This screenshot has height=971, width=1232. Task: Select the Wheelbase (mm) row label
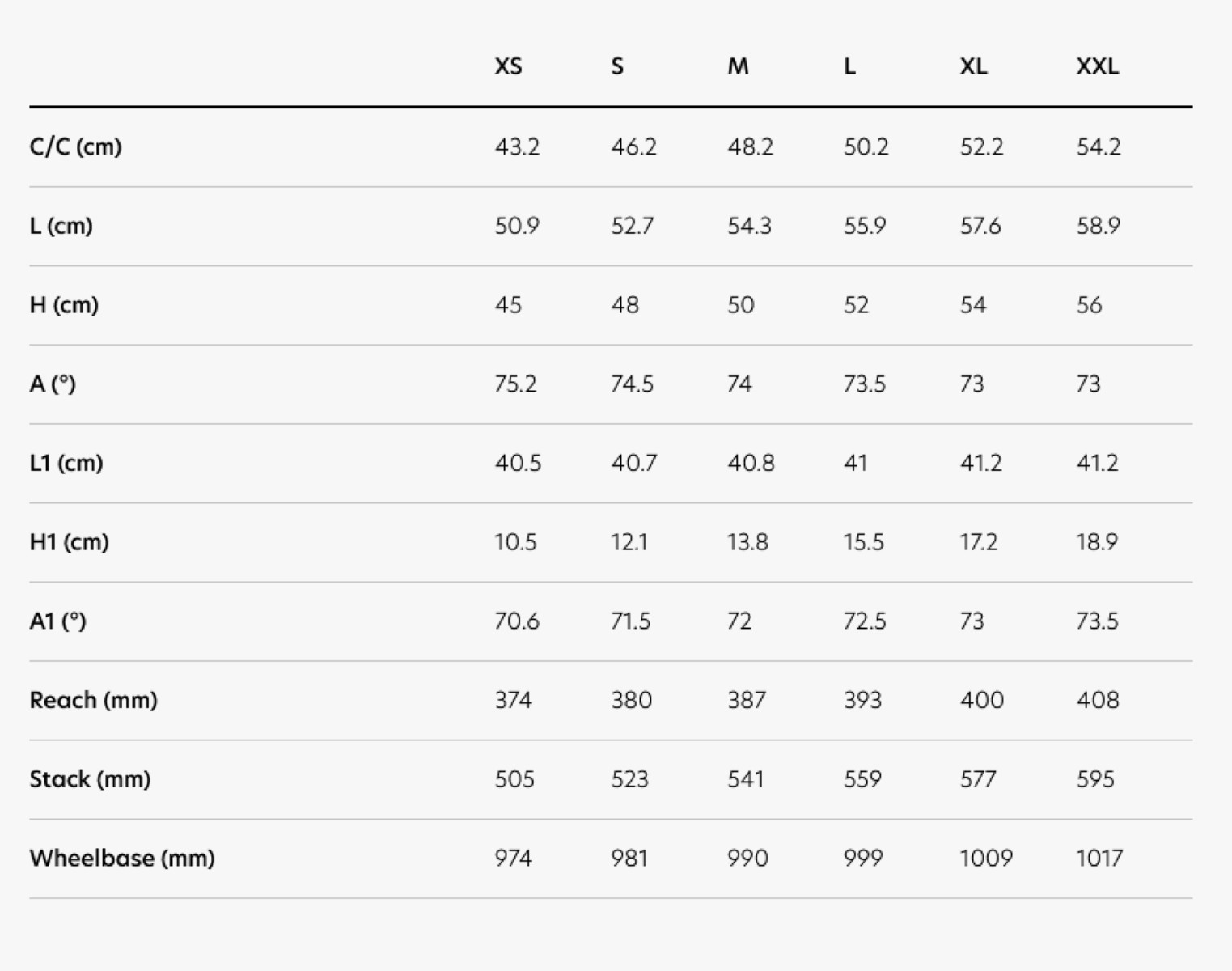click(122, 858)
